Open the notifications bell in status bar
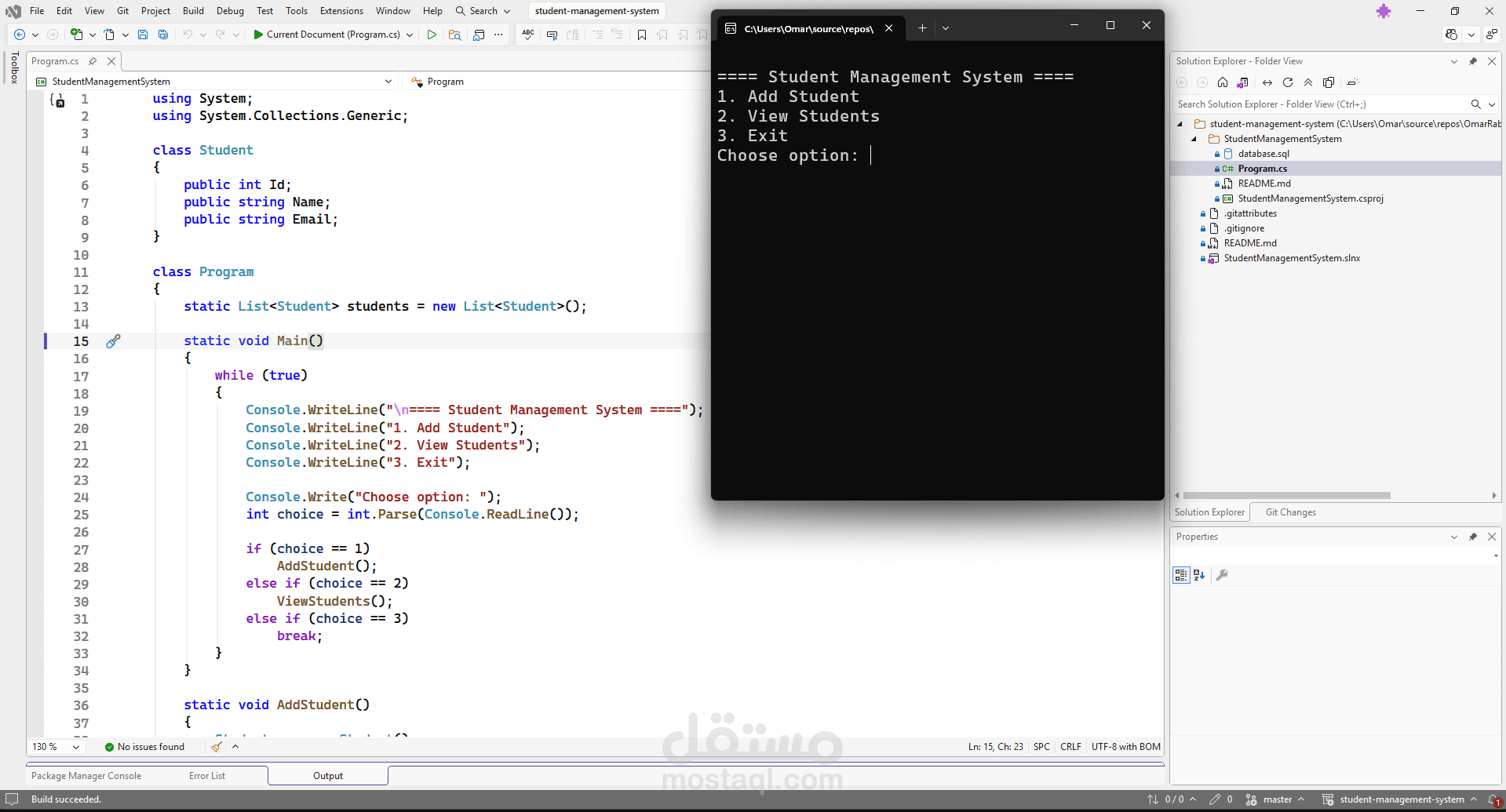This screenshot has width=1506, height=812. click(1493, 799)
